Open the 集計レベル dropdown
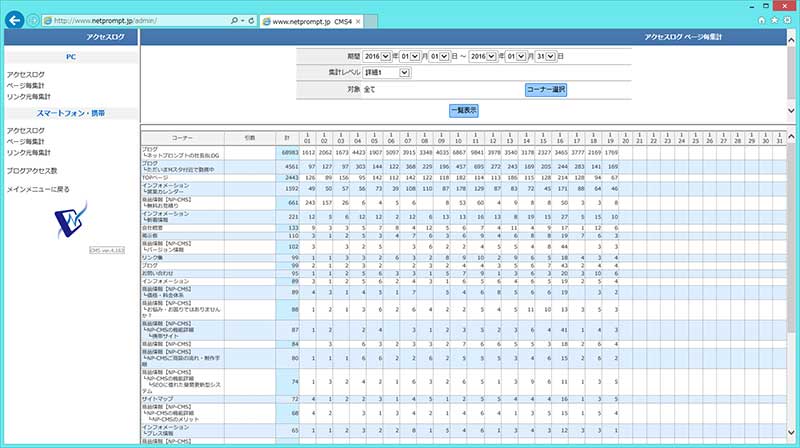The width and height of the screenshot is (800, 448). 386,72
